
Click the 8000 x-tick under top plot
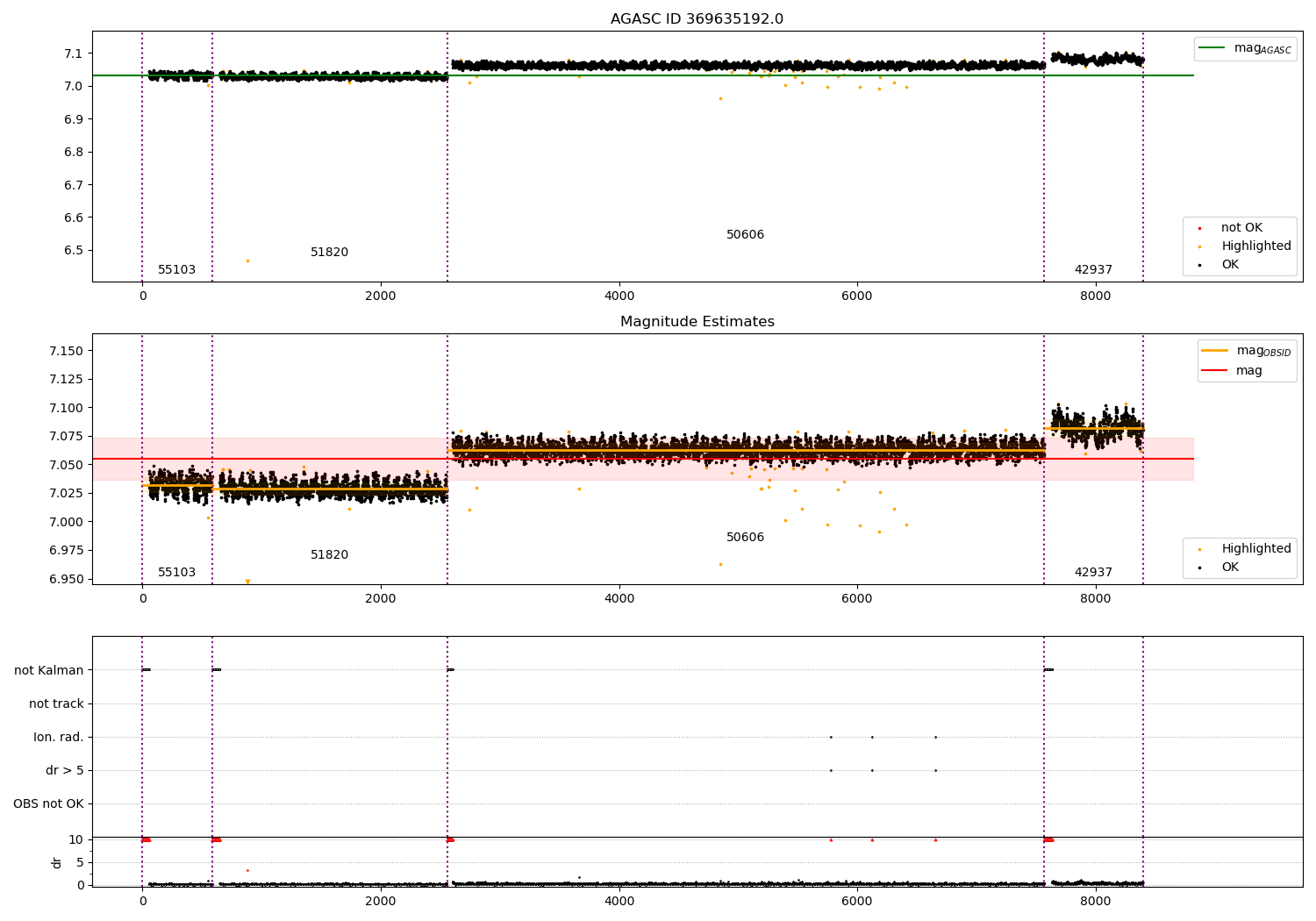pyautogui.click(x=1096, y=296)
